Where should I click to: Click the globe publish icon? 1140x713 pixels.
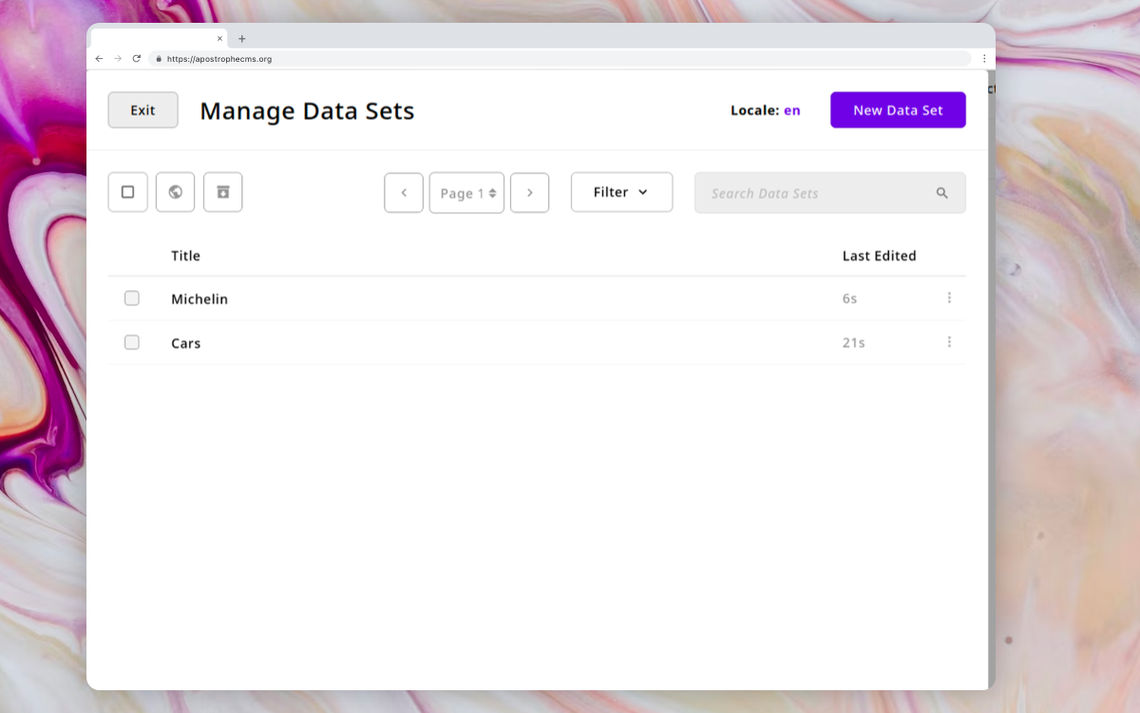coord(175,192)
